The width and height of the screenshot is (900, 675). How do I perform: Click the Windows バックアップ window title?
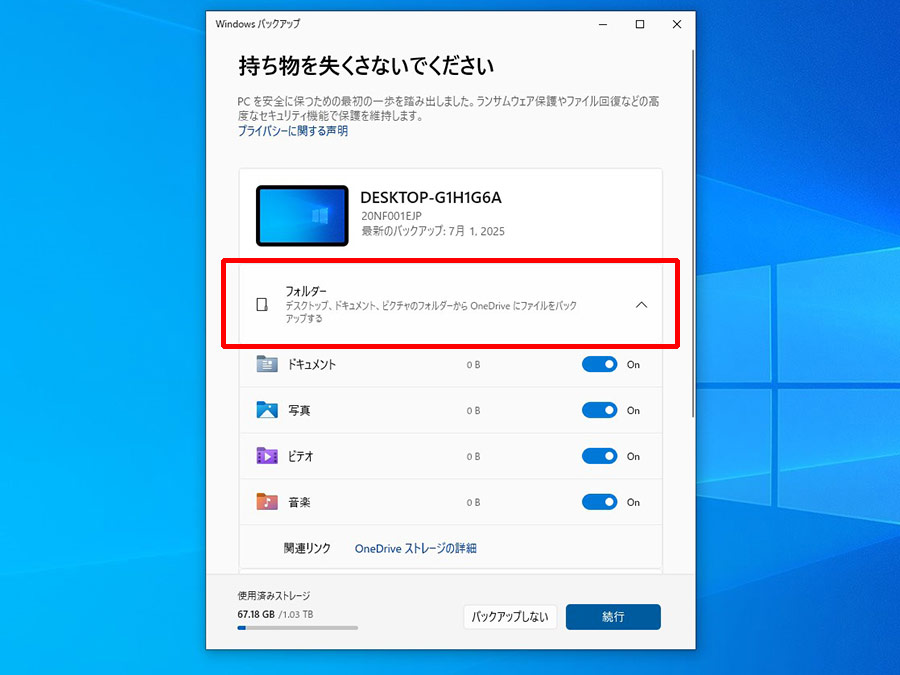(x=258, y=24)
